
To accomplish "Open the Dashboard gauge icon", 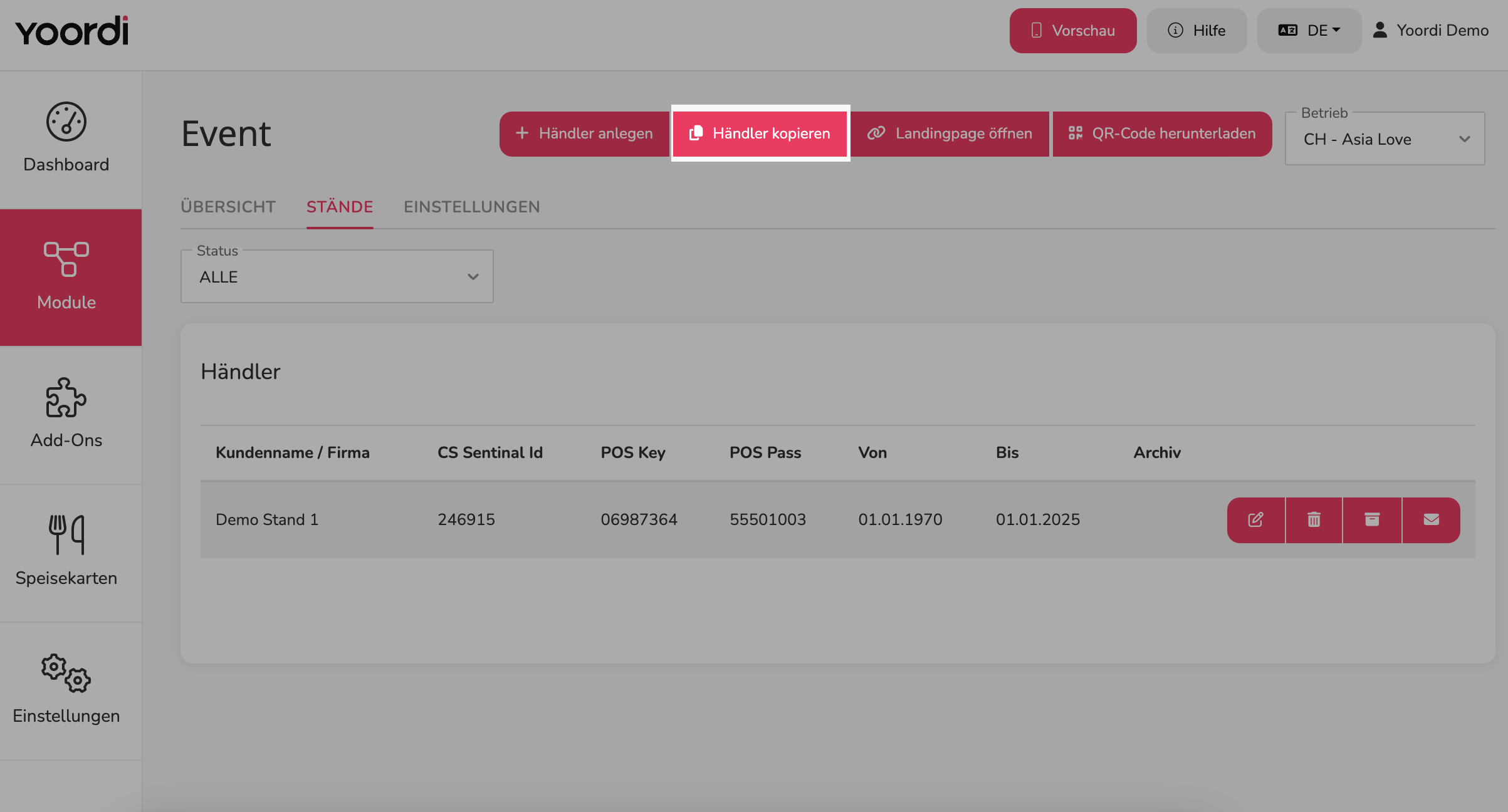I will pyautogui.click(x=66, y=122).
